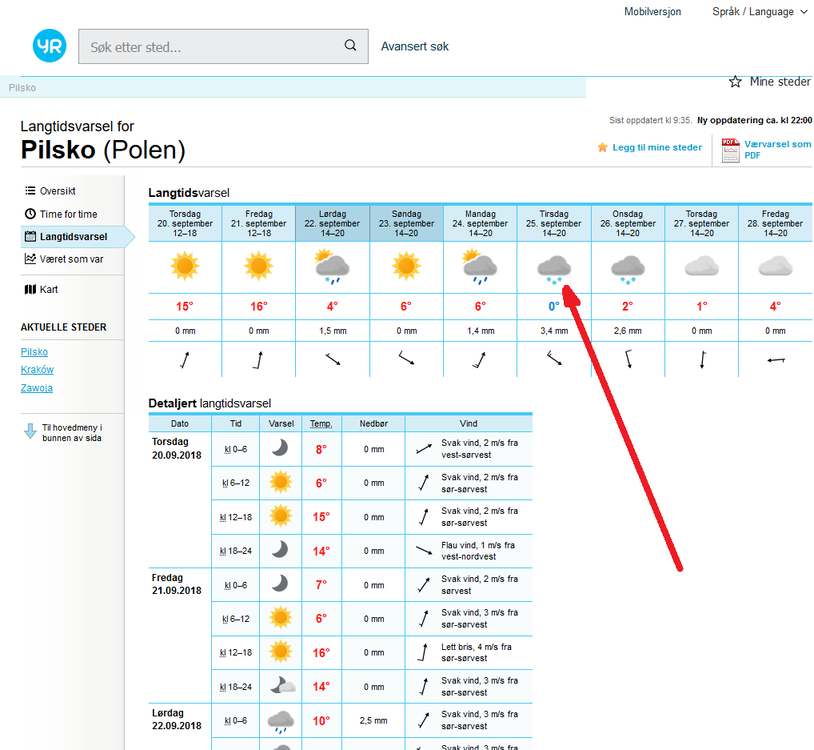Image resolution: width=814 pixels, height=750 pixels.
Task: Click sun icon for Torsdag 20. september
Action: coord(185,266)
